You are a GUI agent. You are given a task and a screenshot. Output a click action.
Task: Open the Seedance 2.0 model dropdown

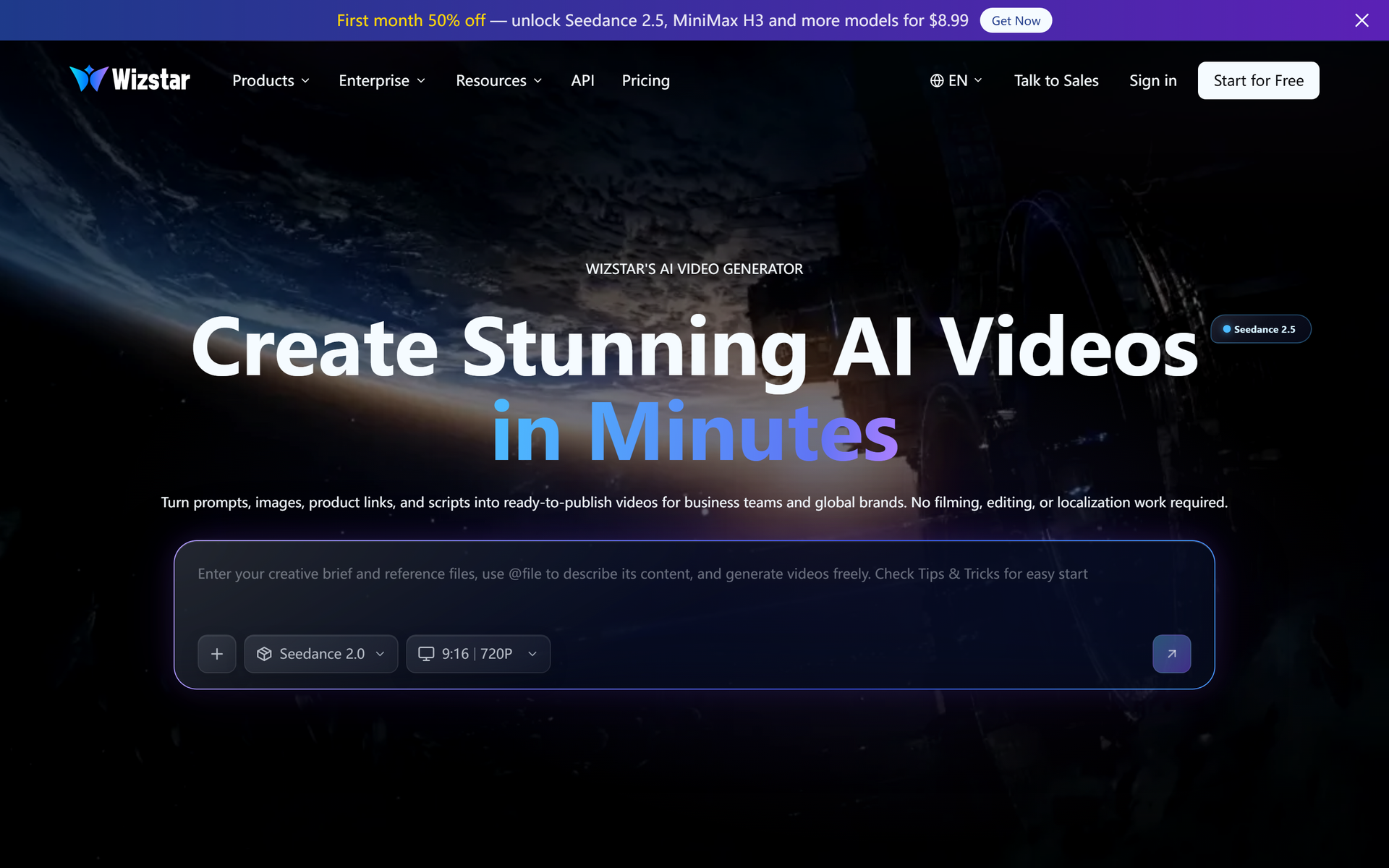320,654
